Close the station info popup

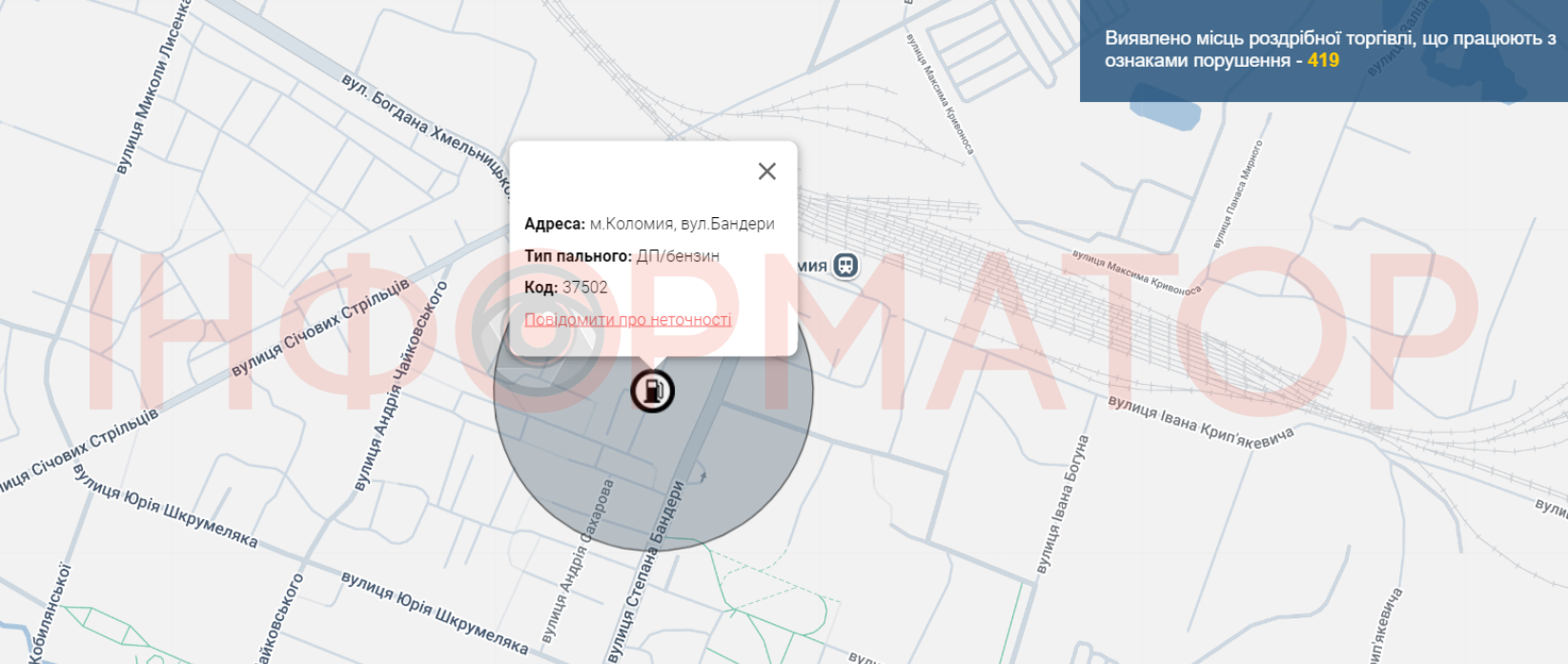pos(766,171)
